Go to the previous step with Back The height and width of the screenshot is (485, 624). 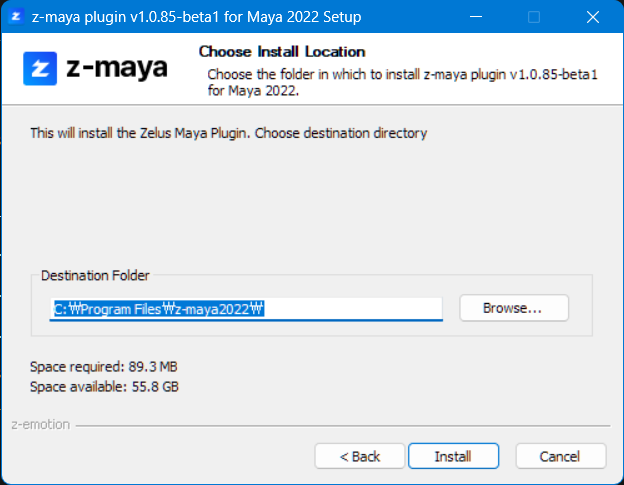coord(359,456)
